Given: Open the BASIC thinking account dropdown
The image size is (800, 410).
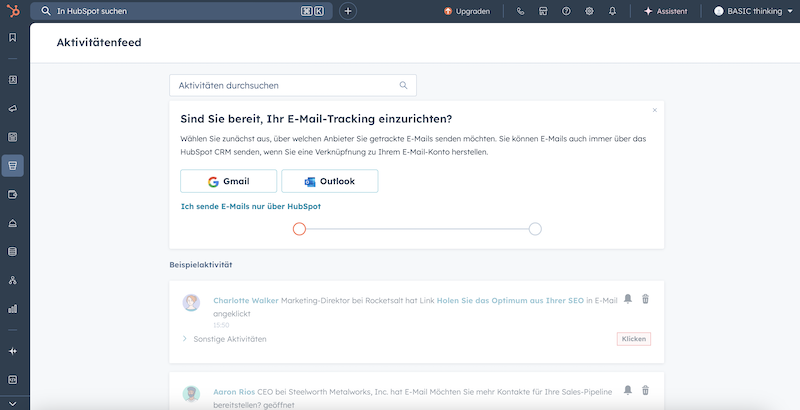Looking at the screenshot, I should click(x=750, y=11).
